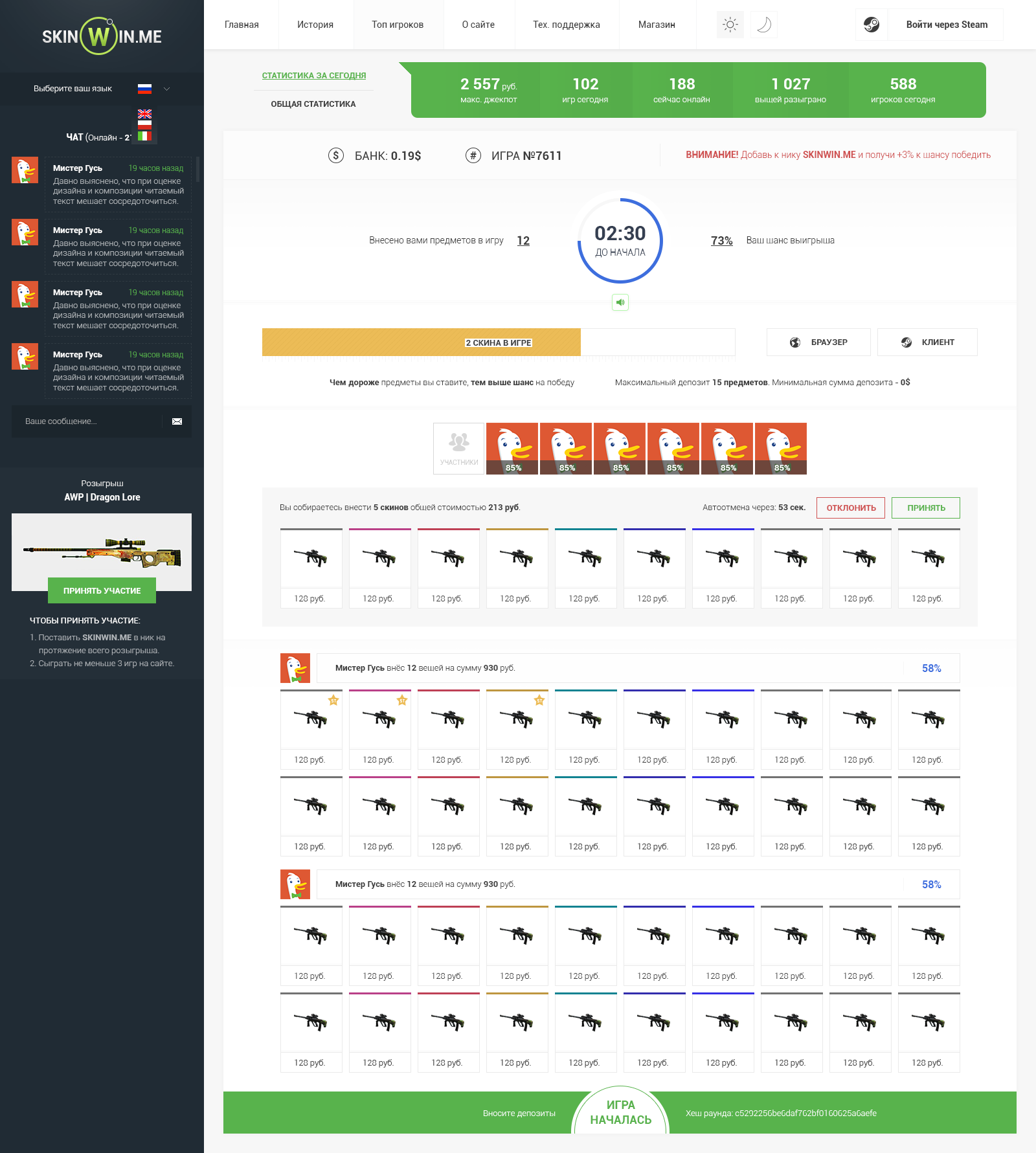Click the globe icon on Браузер button
The width and height of the screenshot is (1036, 1153).
click(x=795, y=342)
